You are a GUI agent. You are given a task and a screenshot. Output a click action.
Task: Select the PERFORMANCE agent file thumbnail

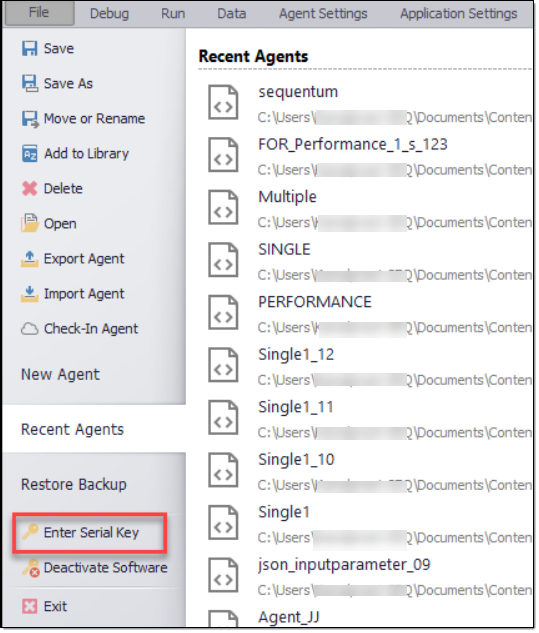[x=223, y=312]
